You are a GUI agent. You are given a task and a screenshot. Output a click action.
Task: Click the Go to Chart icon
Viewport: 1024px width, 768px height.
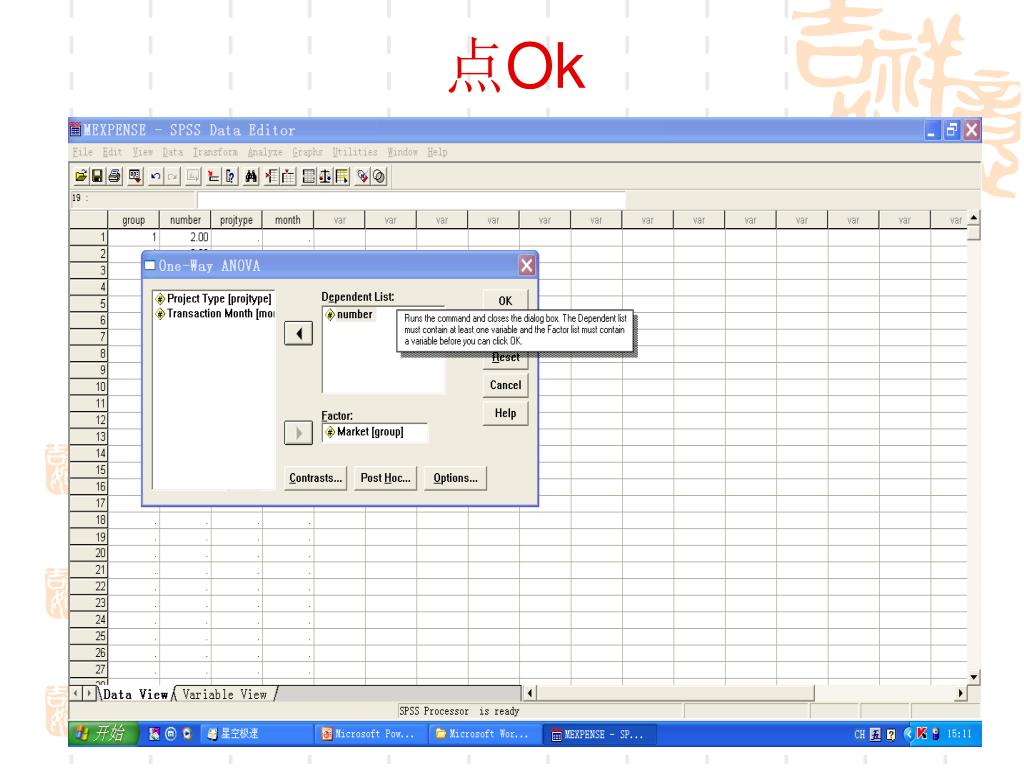pos(193,176)
